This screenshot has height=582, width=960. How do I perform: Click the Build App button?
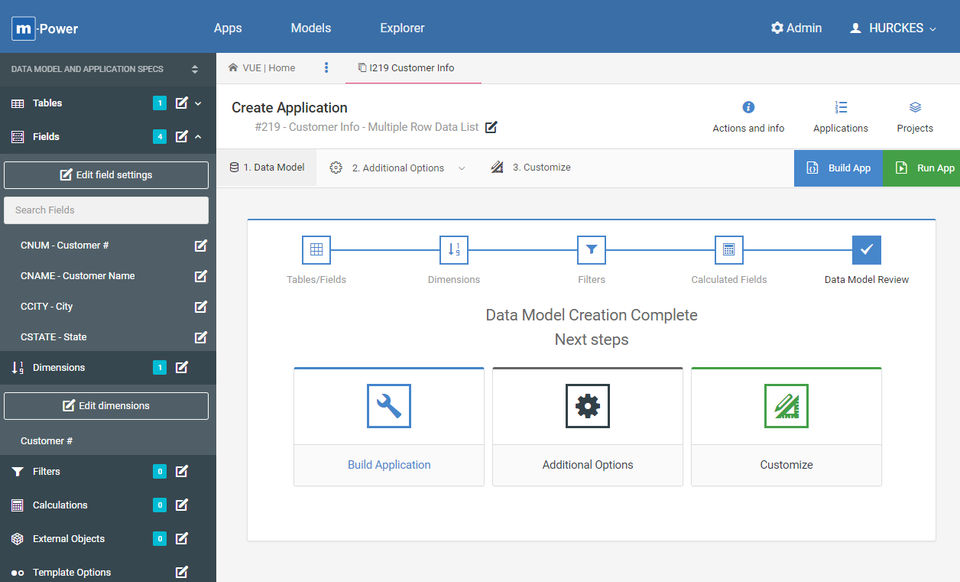tap(838, 168)
